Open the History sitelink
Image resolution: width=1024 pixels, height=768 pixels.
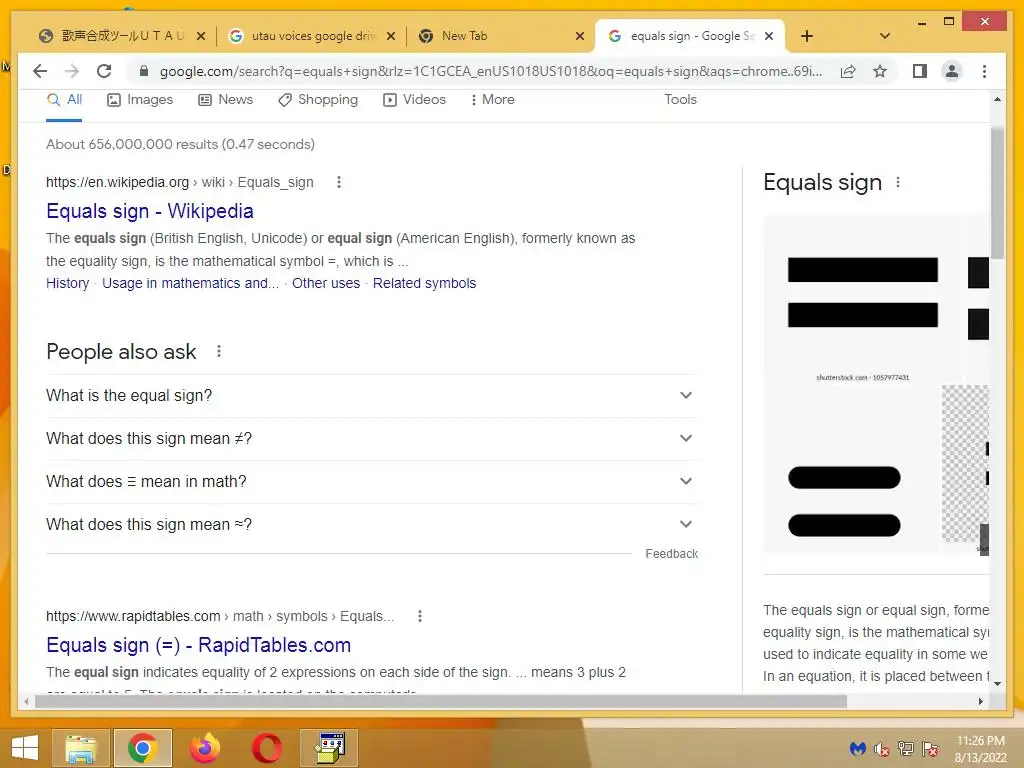(67, 283)
